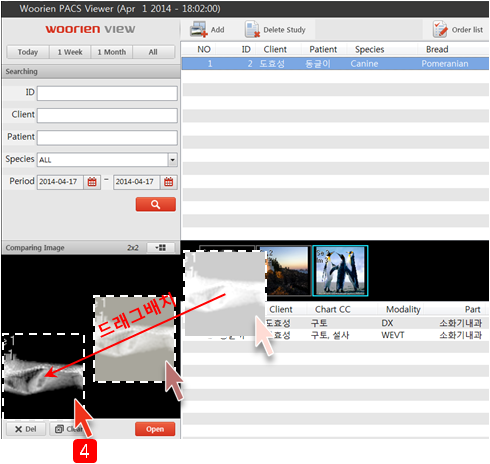Click the Del button with X icon
The height and width of the screenshot is (464, 490).
(x=26, y=429)
